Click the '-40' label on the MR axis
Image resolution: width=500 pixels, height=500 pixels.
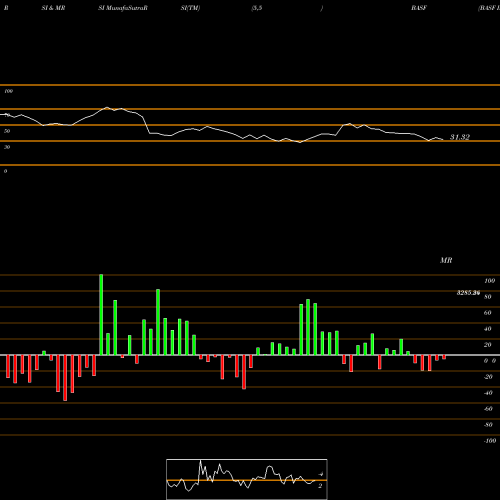click(x=488, y=393)
